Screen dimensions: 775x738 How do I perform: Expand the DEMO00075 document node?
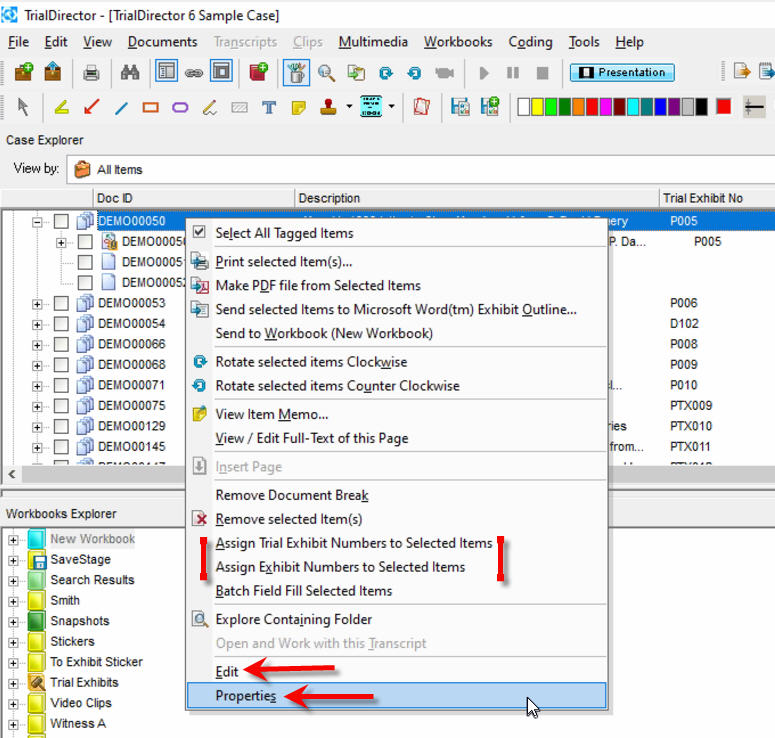click(x=37, y=407)
